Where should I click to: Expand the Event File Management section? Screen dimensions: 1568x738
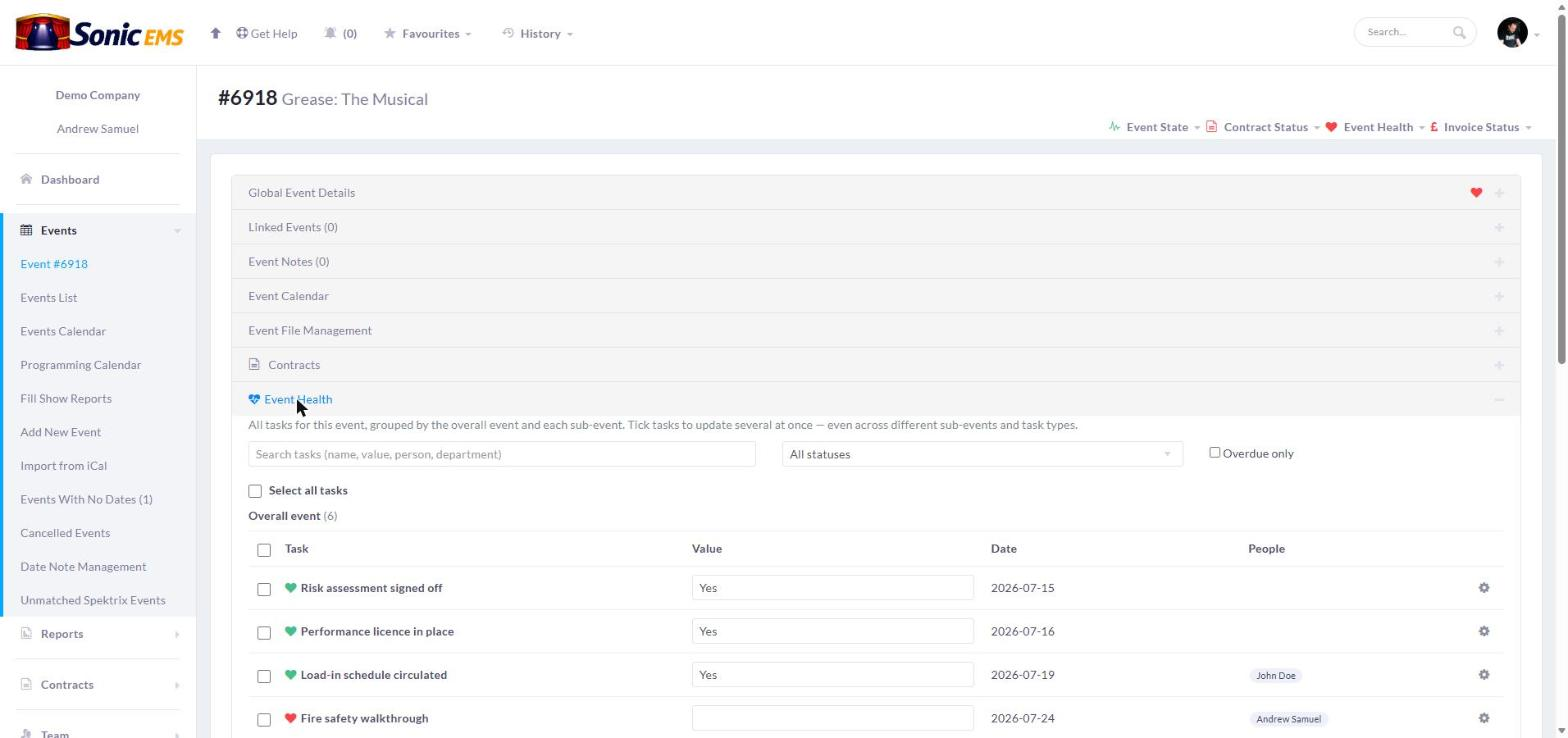876,330
